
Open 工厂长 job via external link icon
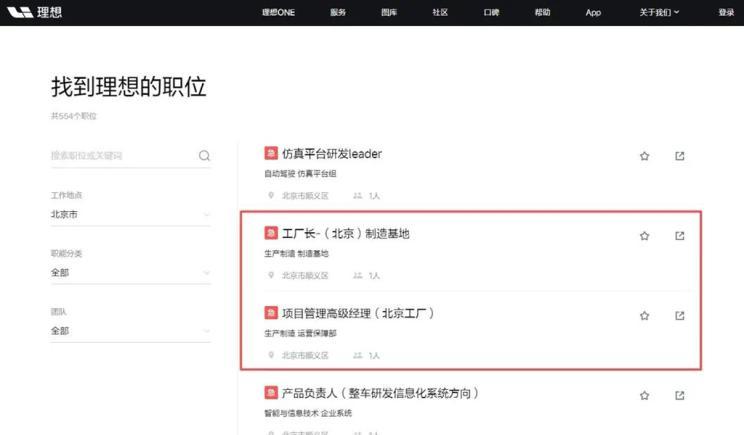pos(679,235)
